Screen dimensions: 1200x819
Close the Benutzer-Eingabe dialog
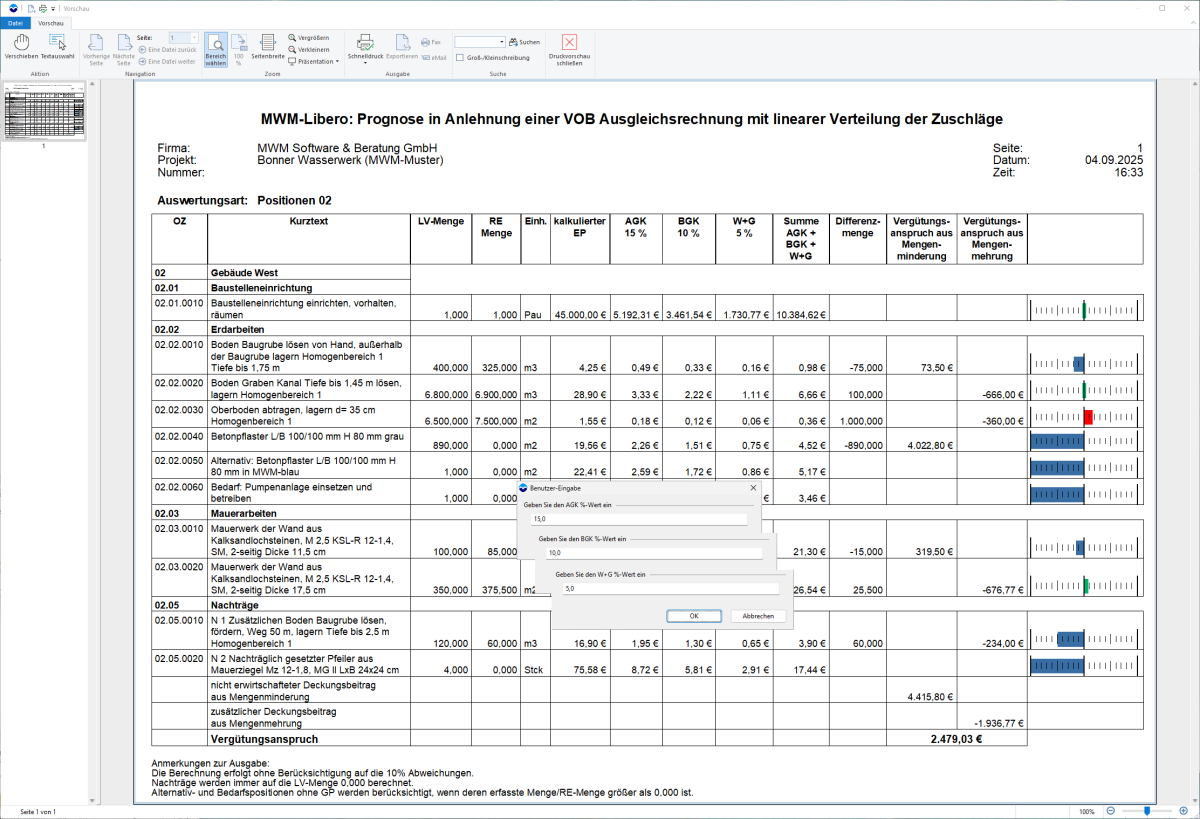[754, 488]
